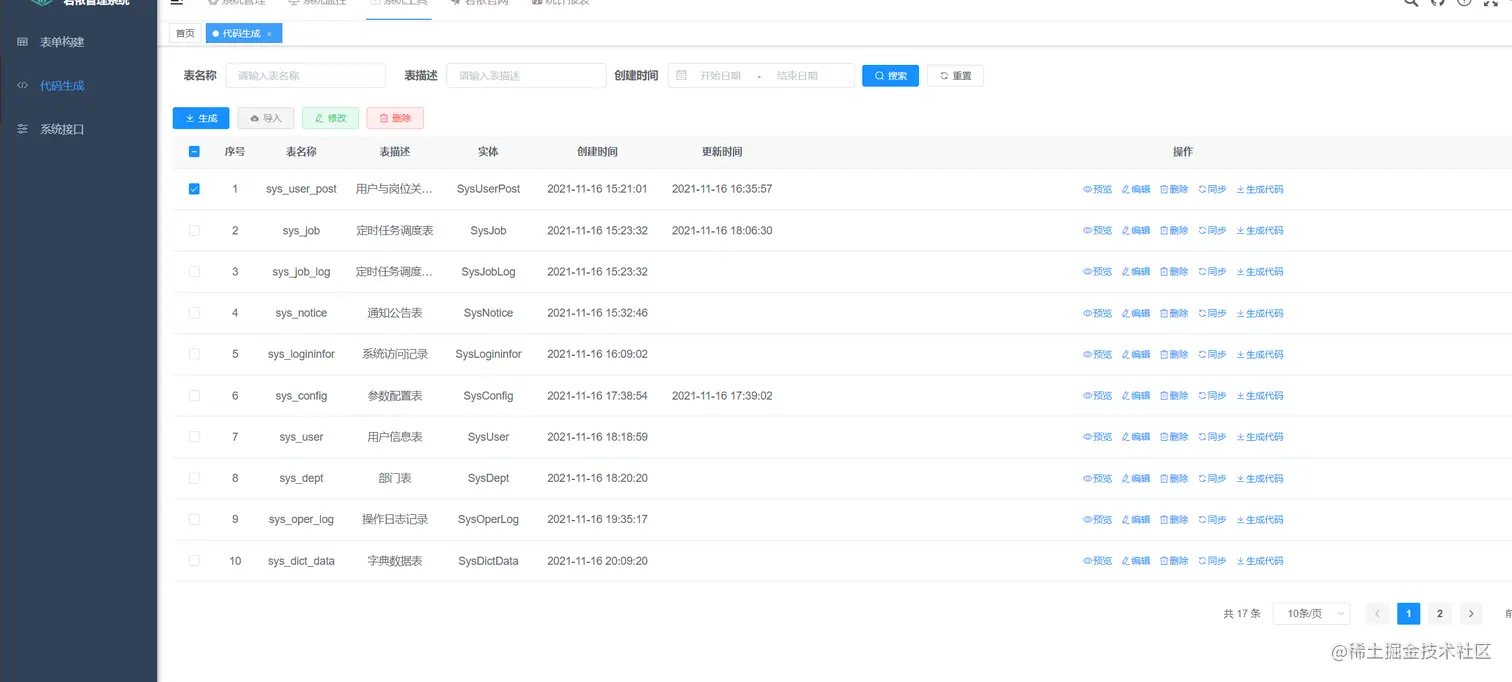Sync the sys_job table
Screen dimensions: 1512x682
pyautogui.click(x=1212, y=230)
